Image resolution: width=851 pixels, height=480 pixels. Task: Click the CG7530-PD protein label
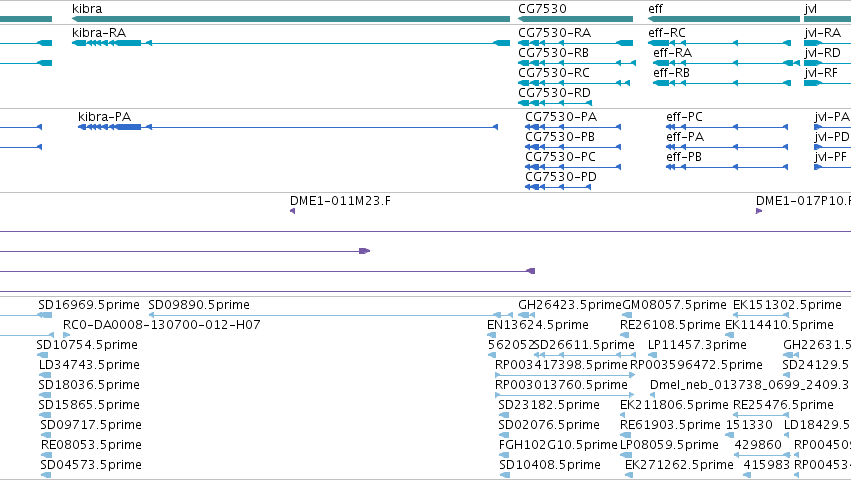pos(561,177)
